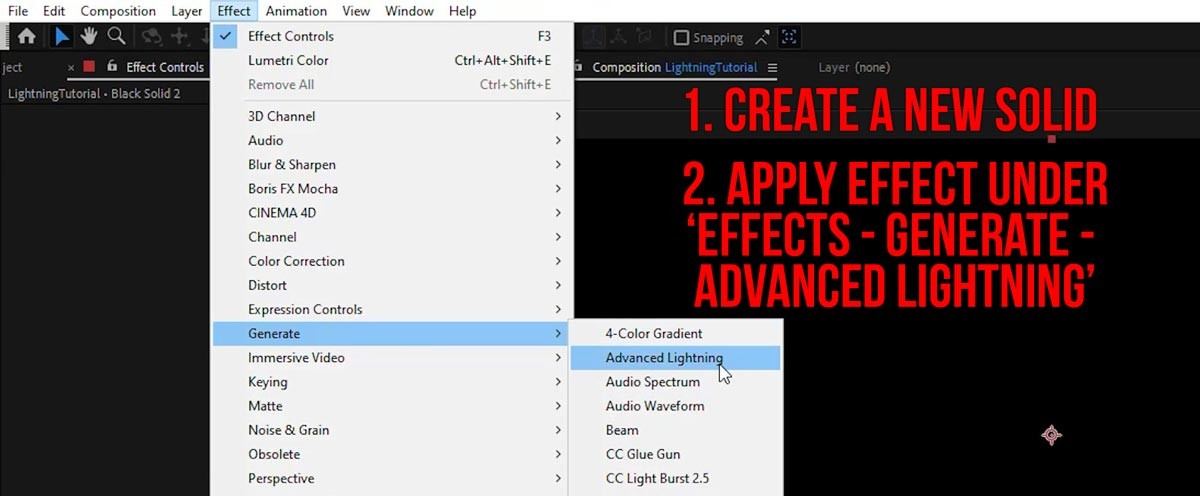The image size is (1200, 496).
Task: Expand the Channel submenu
Action: coord(393,237)
